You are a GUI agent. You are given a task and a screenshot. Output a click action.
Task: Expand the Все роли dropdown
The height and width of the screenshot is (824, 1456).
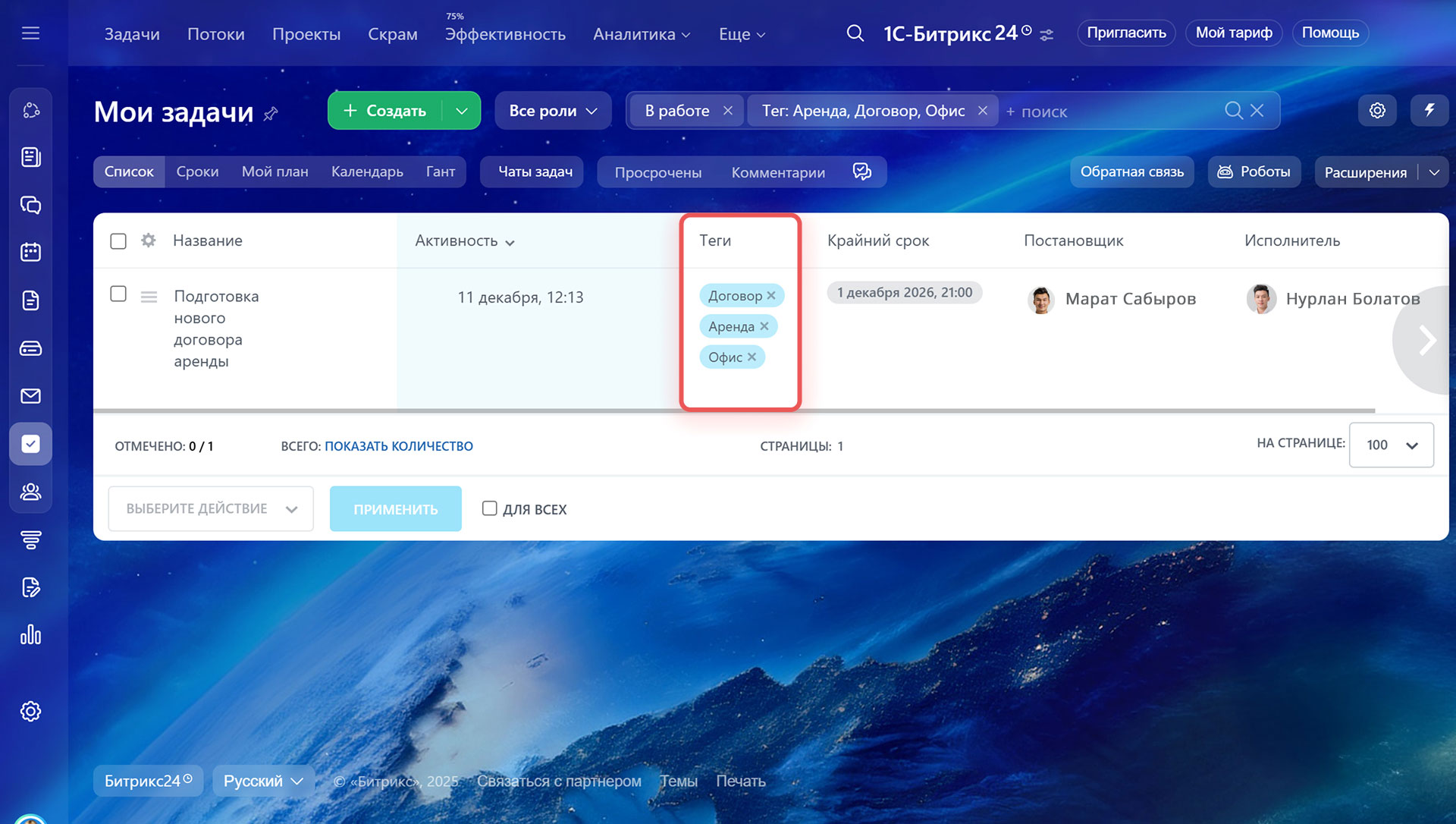pos(553,111)
